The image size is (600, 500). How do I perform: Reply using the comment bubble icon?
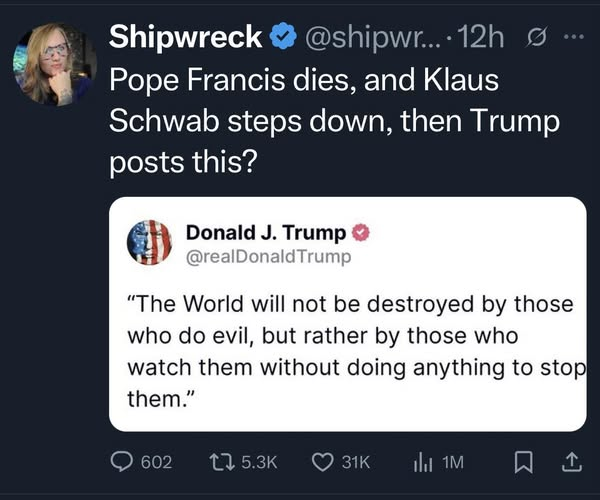point(123,462)
